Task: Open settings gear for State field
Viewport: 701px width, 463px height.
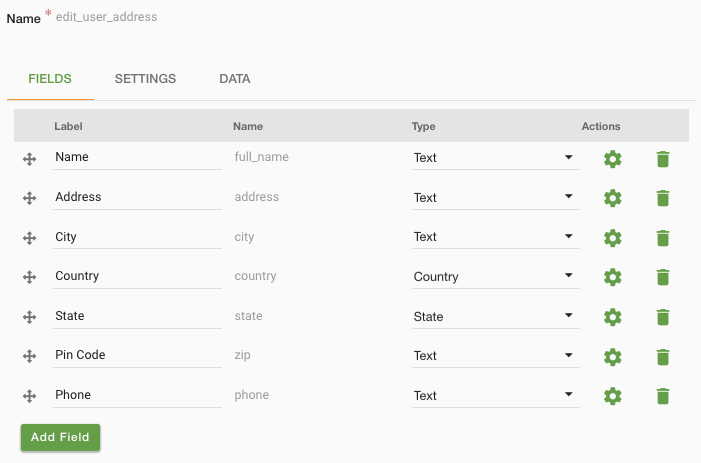Action: [x=612, y=317]
